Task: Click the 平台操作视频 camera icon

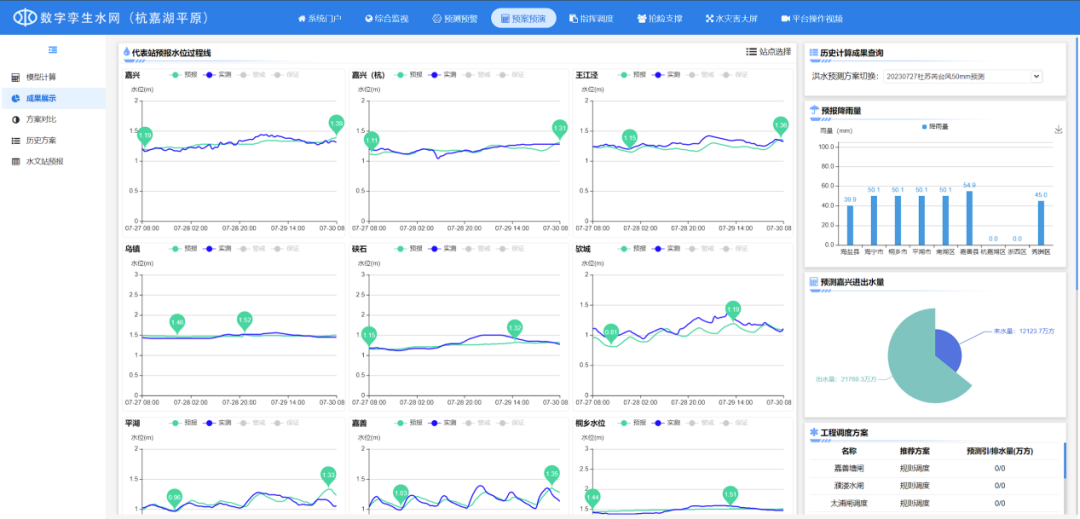Action: 785,19
